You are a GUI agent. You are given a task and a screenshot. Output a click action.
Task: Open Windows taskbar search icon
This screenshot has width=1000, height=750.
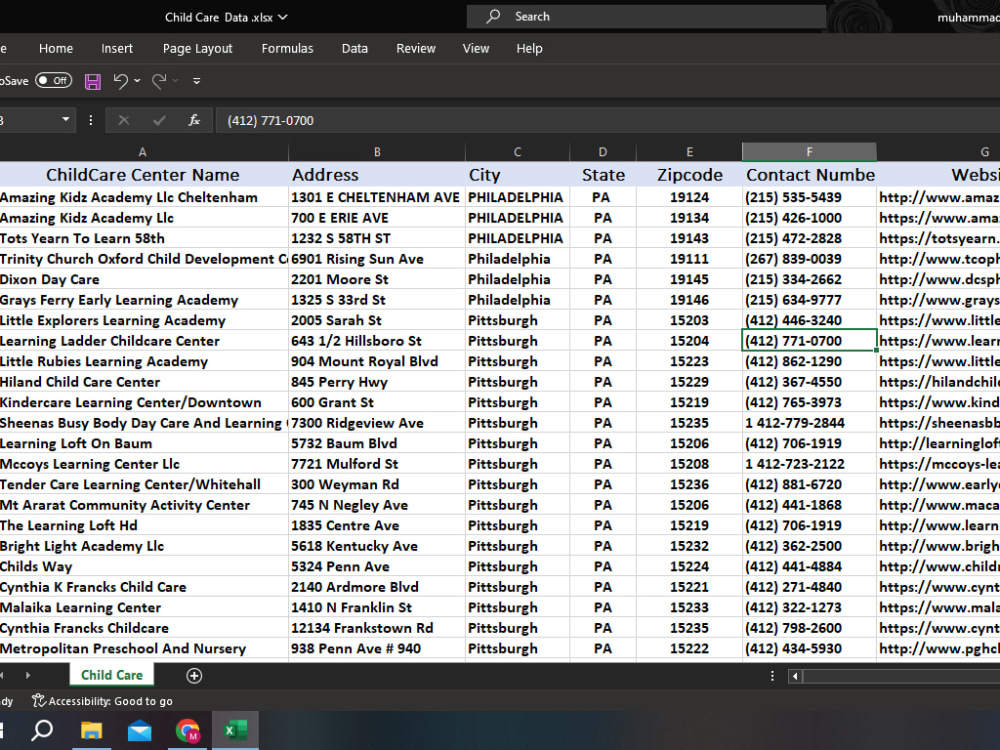[x=42, y=730]
